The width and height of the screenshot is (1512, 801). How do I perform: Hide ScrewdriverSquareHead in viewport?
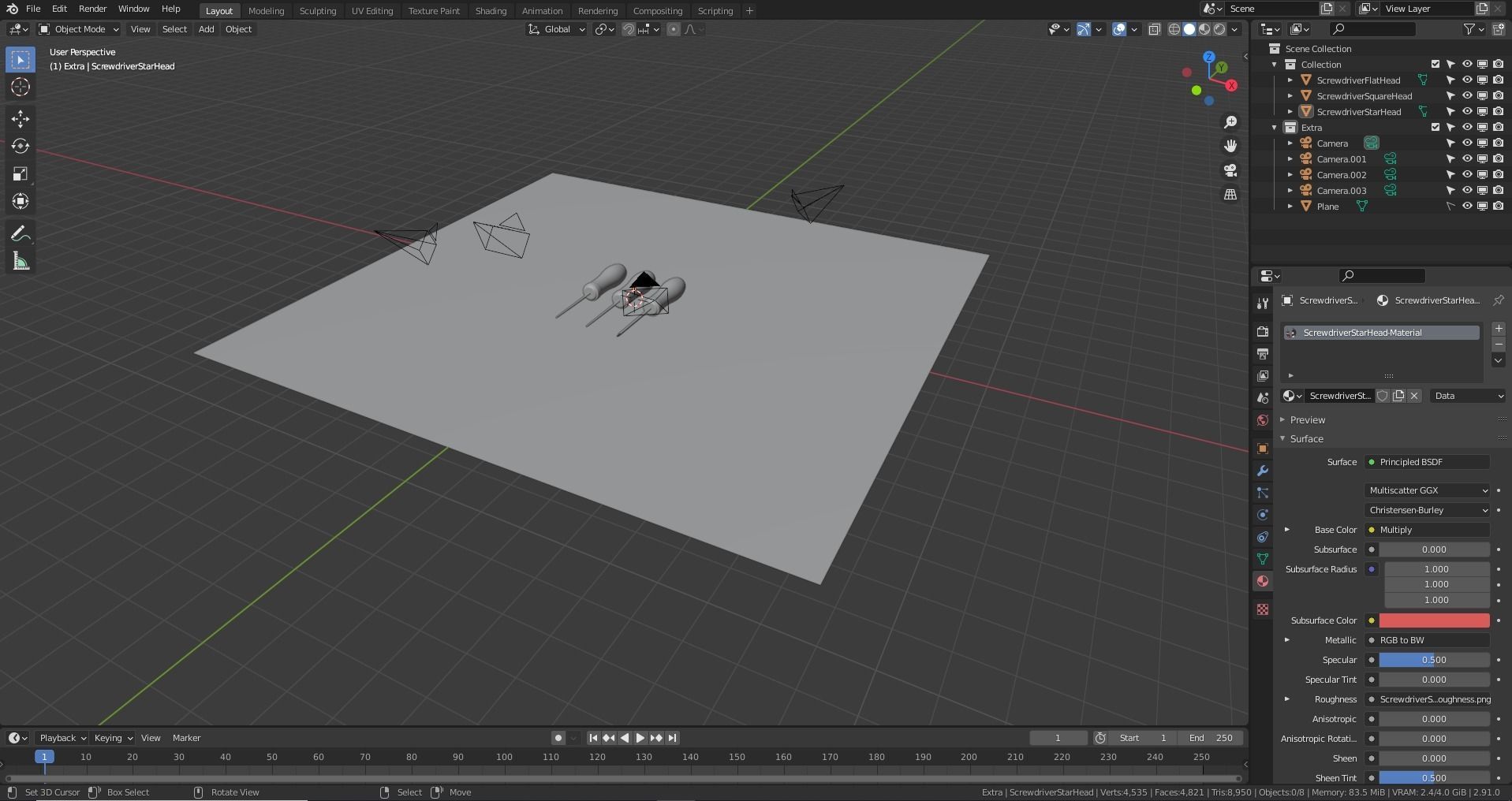[x=1467, y=96]
